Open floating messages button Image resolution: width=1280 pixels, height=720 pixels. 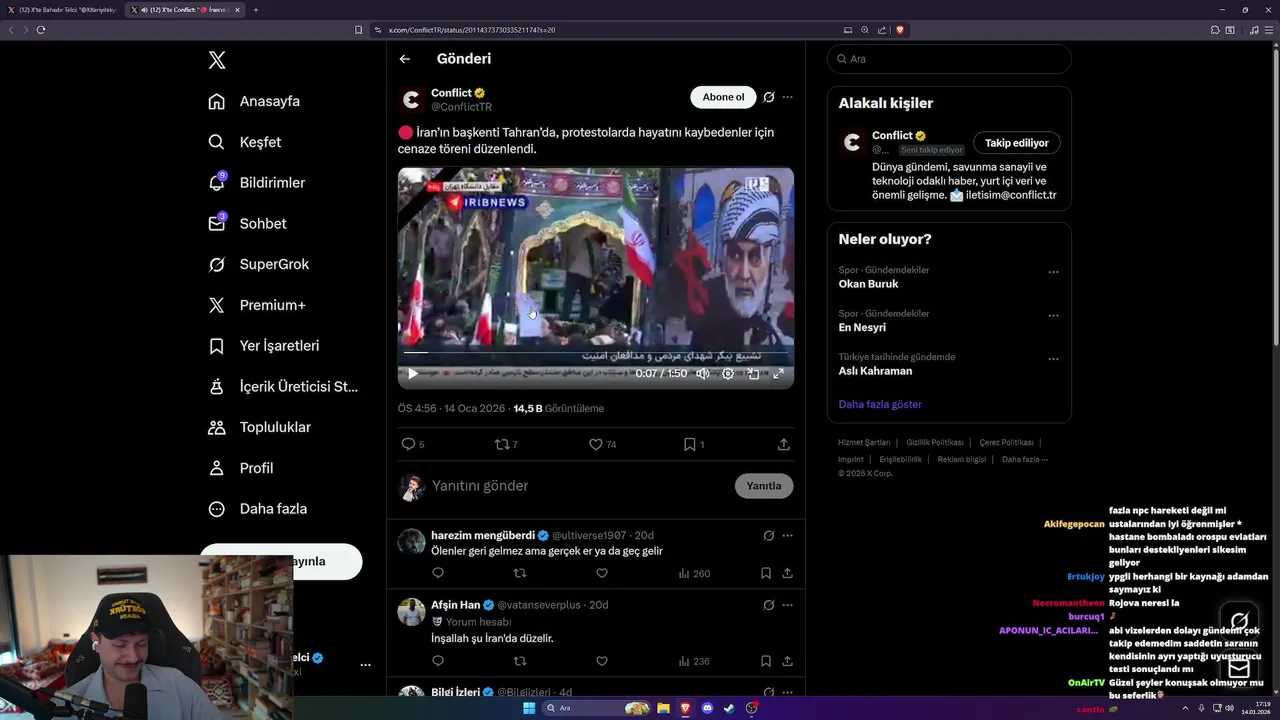tap(1239, 668)
